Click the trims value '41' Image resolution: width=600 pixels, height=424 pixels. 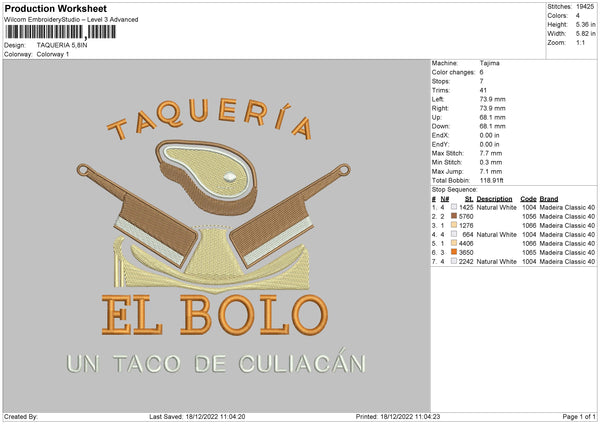[483, 90]
